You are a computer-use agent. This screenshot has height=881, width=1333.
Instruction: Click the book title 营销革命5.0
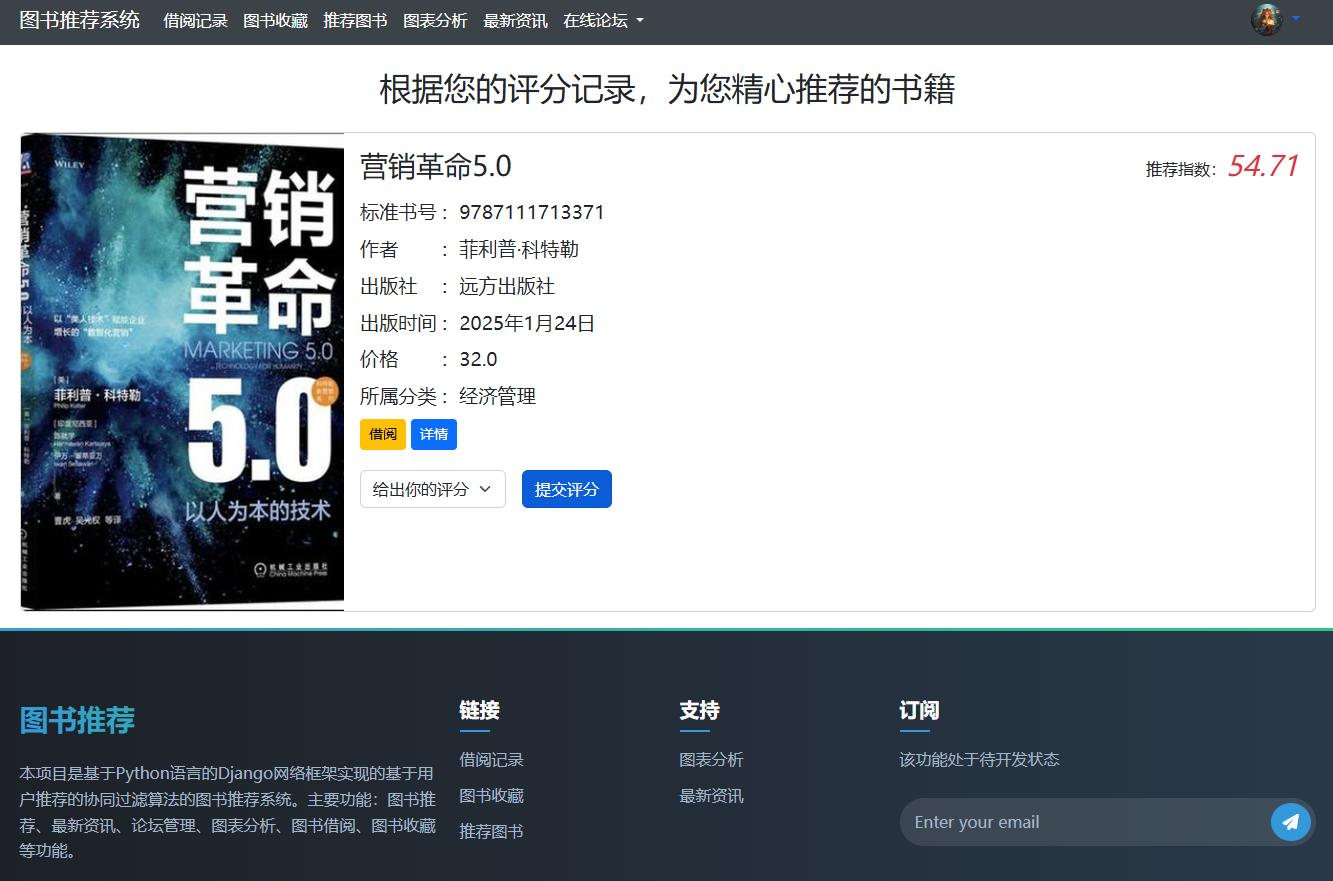point(435,167)
